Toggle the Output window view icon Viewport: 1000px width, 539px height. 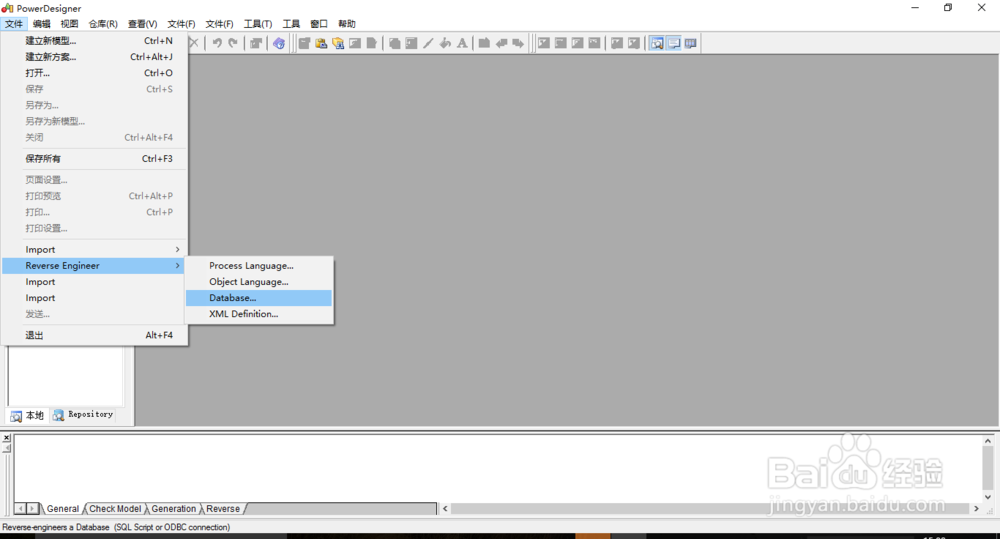coord(673,43)
